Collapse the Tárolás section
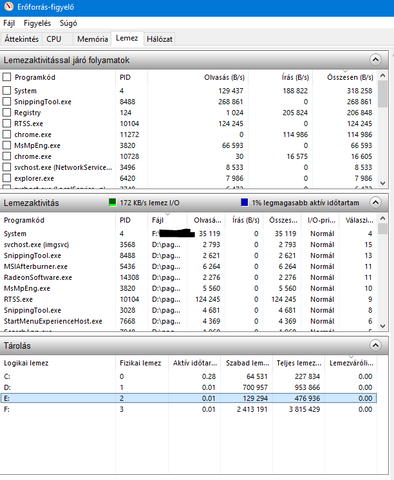Screen dimensions: 394x480 (x=375, y=345)
